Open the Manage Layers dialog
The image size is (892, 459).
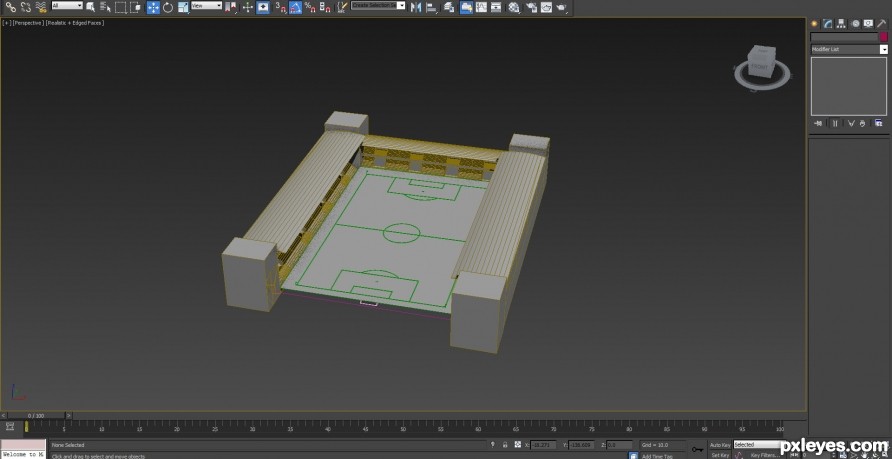pos(449,7)
